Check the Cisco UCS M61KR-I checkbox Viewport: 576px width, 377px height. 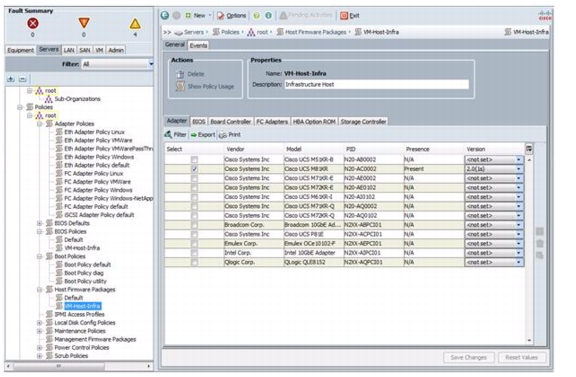(194, 197)
